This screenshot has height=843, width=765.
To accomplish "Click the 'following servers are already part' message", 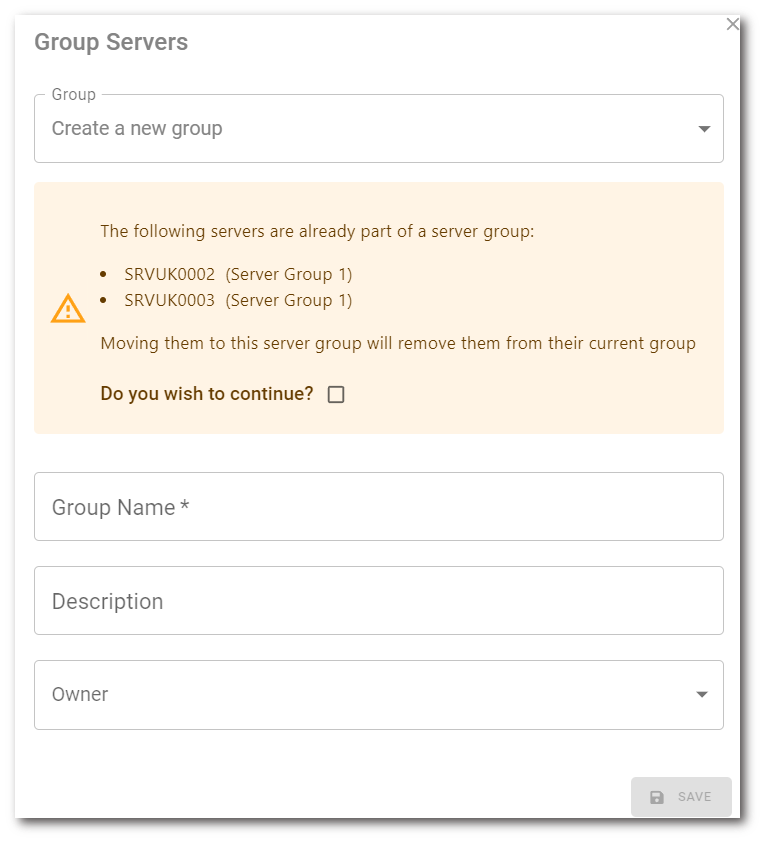I will pos(317,232).
